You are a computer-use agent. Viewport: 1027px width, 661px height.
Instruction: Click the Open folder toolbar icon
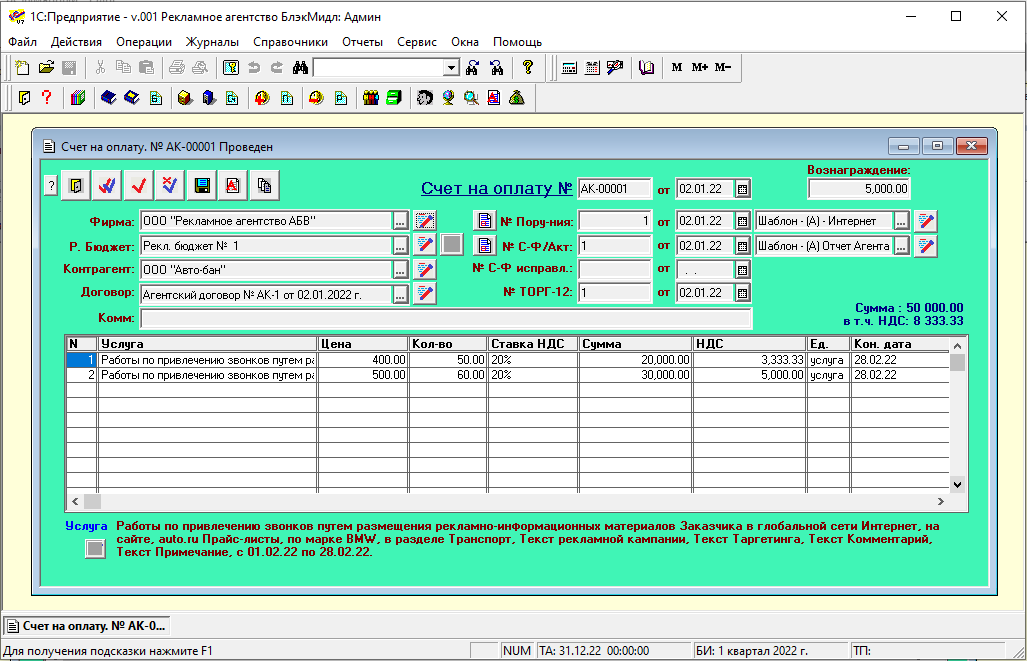(x=46, y=67)
